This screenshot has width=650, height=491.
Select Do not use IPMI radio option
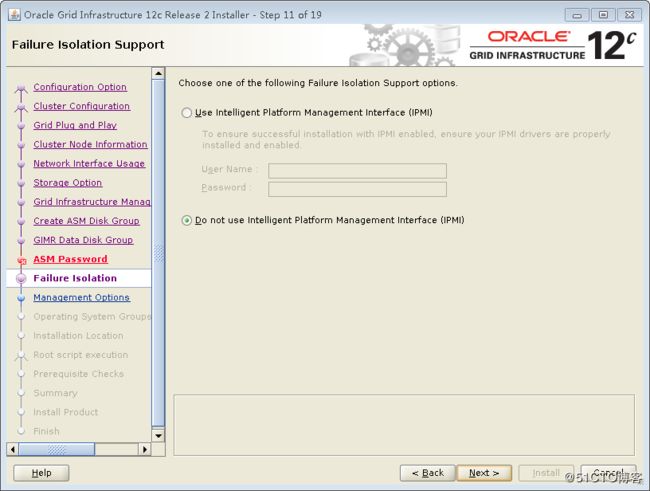click(x=187, y=220)
